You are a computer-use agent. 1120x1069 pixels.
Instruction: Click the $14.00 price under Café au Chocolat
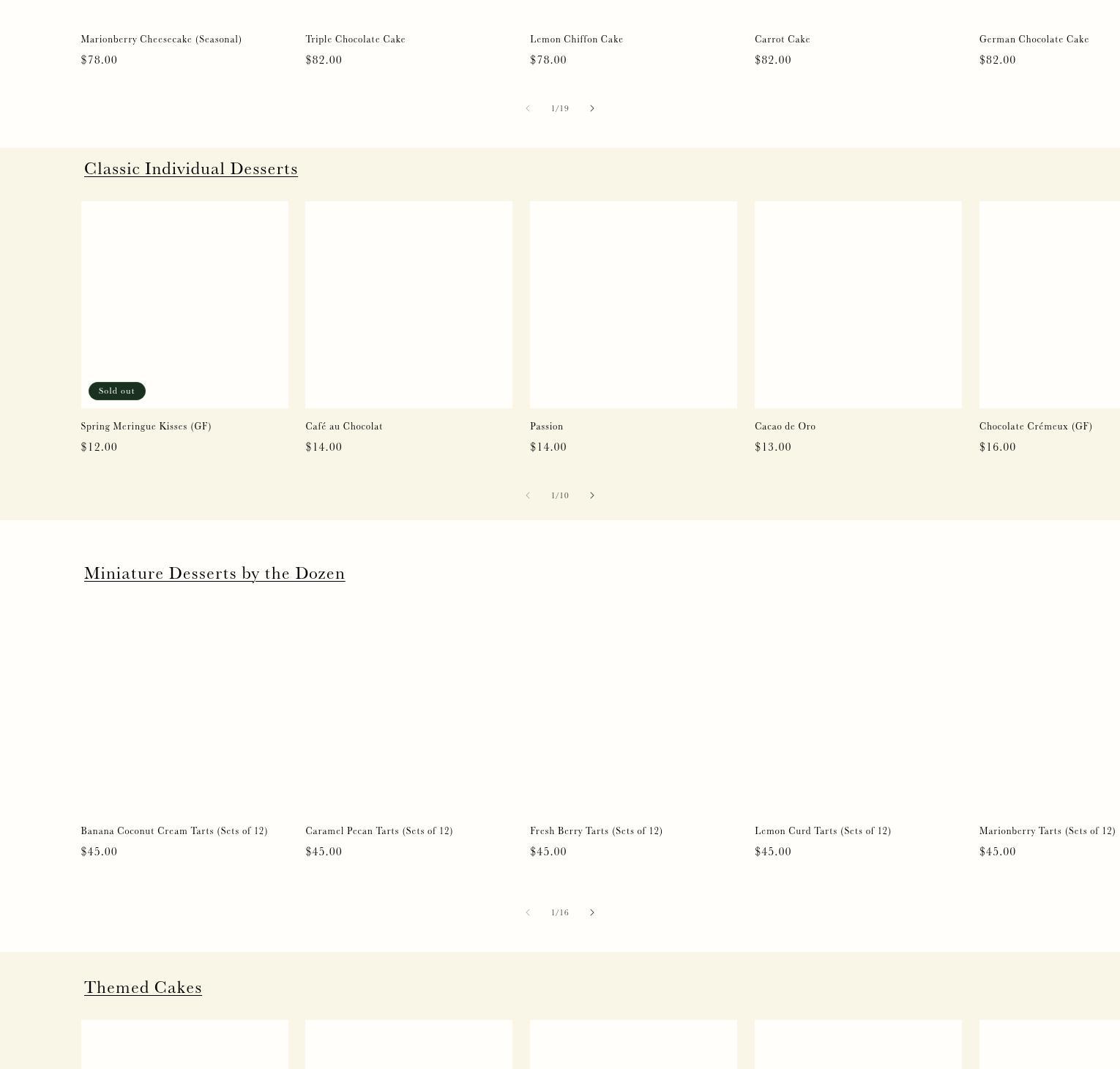(324, 447)
